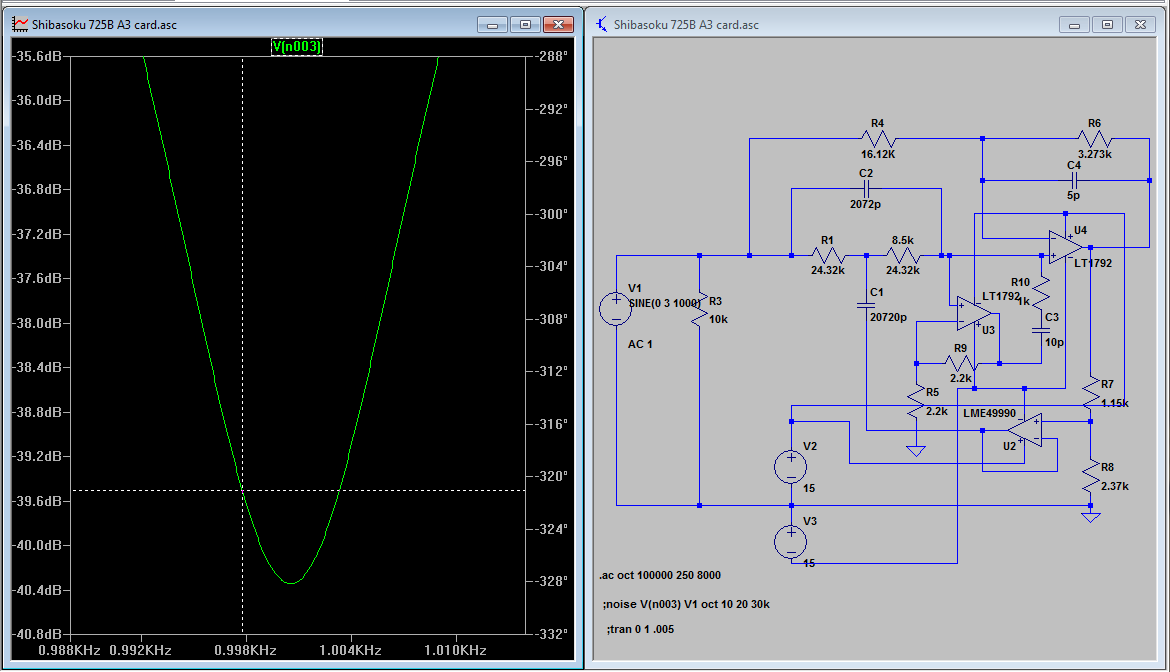Screen dimensions: 1170x672
Task: Click the .ac oct 100000 250 8000 directive
Action: [660, 575]
